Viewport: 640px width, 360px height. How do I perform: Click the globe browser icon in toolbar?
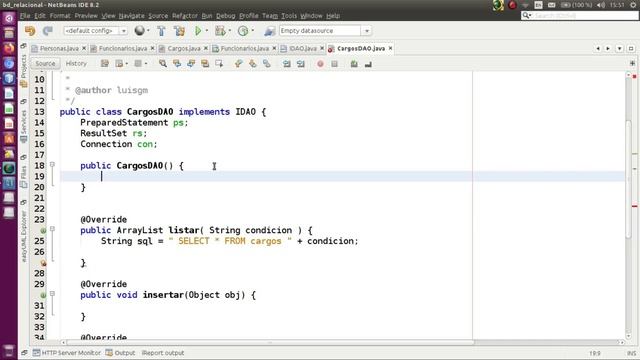[140, 31]
